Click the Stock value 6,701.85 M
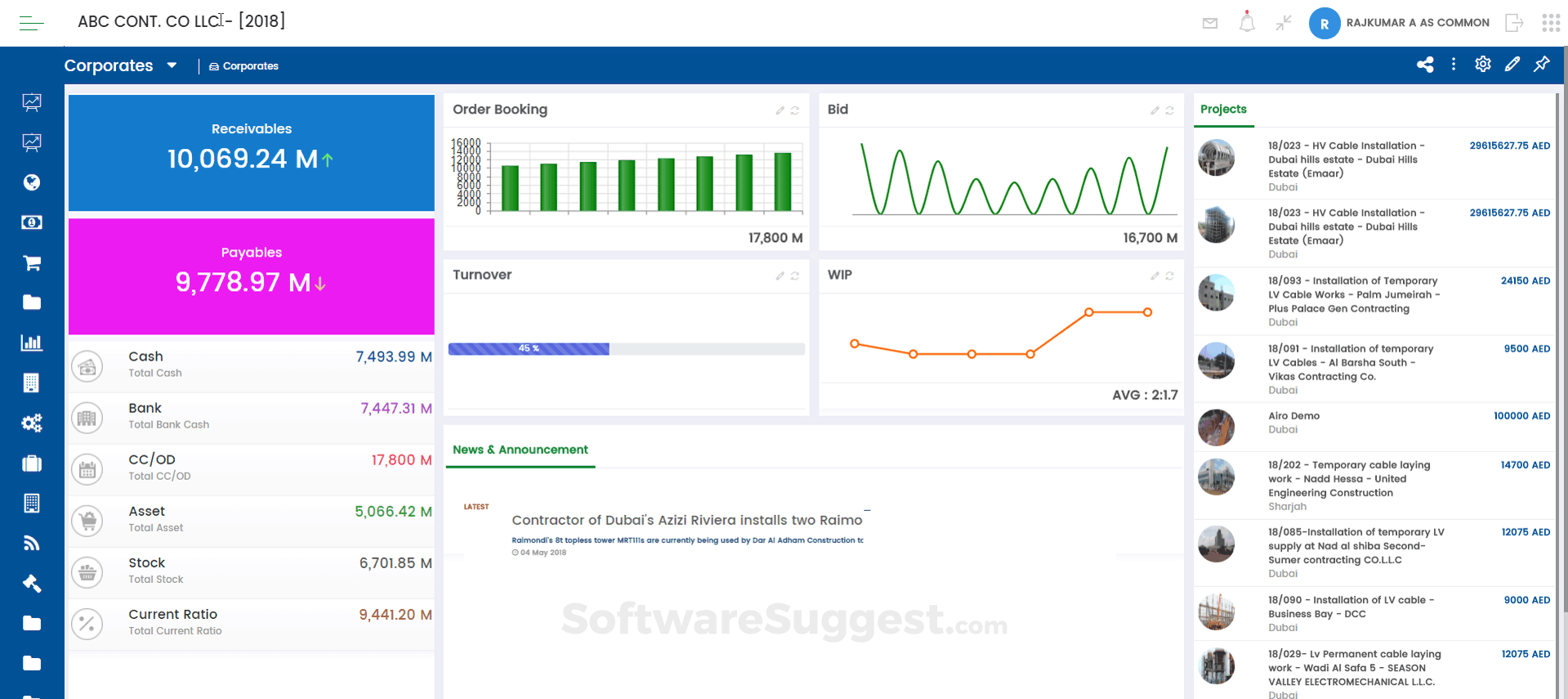 coord(396,563)
